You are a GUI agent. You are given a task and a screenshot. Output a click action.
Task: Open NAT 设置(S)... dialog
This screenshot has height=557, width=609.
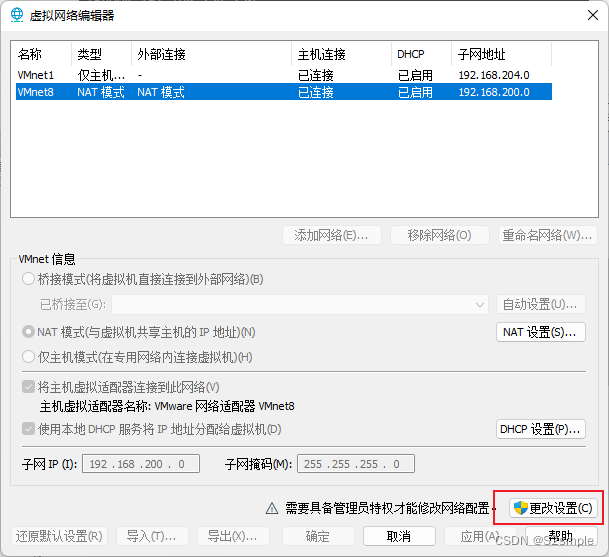[540, 332]
